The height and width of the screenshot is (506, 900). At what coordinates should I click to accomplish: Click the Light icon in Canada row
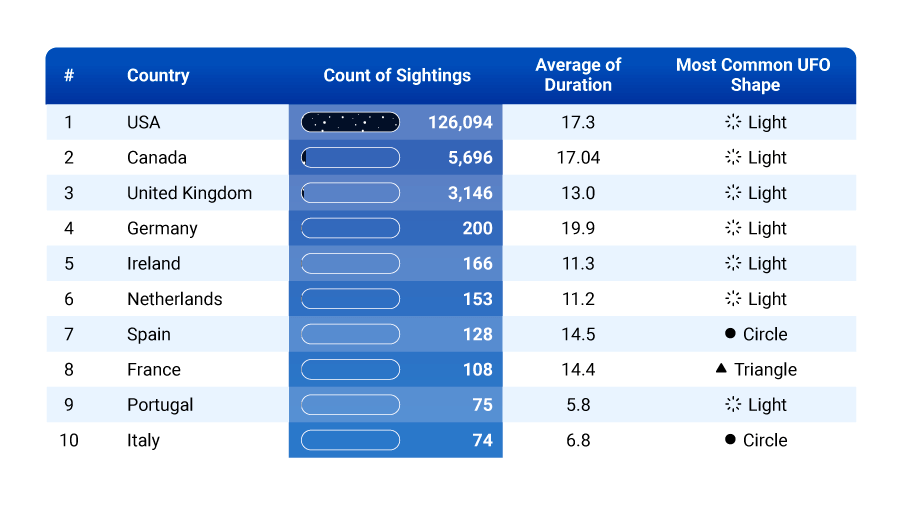click(733, 157)
